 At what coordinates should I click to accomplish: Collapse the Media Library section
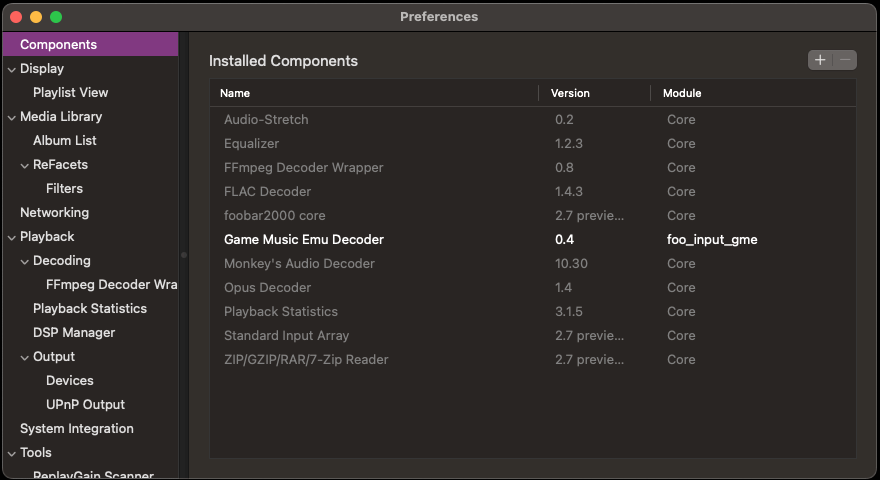(x=11, y=117)
